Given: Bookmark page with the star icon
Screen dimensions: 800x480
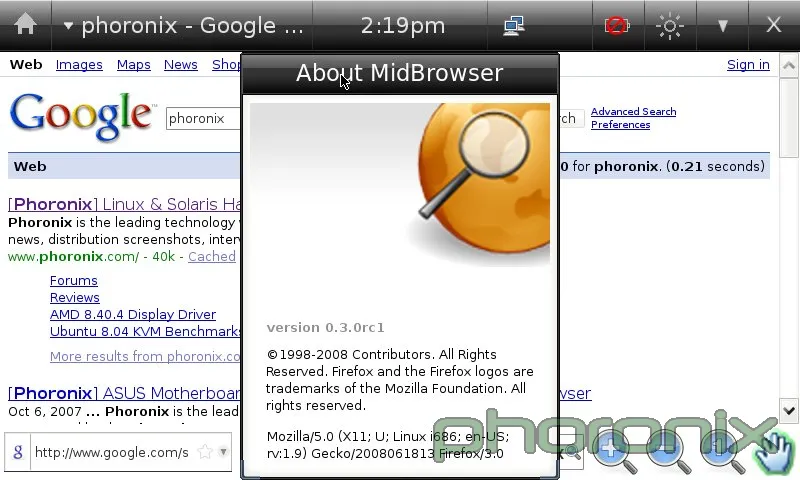Looking at the screenshot, I should point(205,451).
